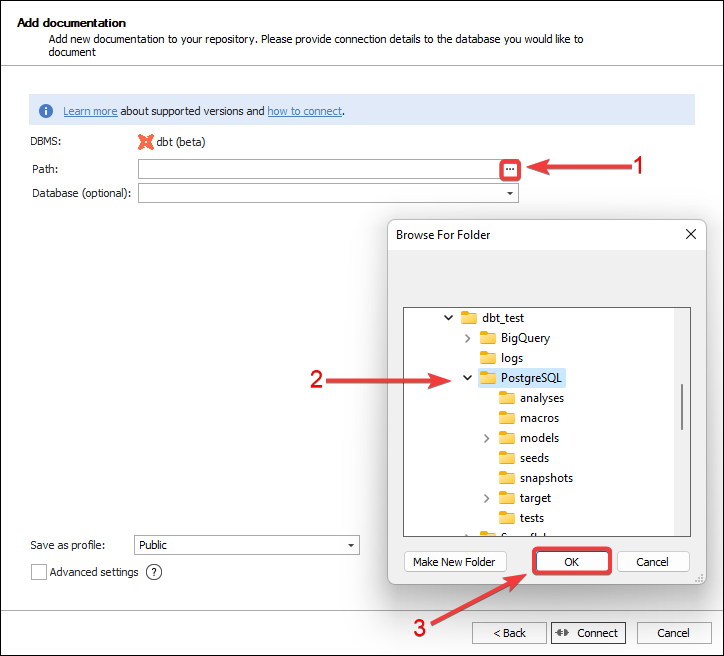724x656 pixels.
Task: Click the dbt logo icon
Action: point(146,142)
